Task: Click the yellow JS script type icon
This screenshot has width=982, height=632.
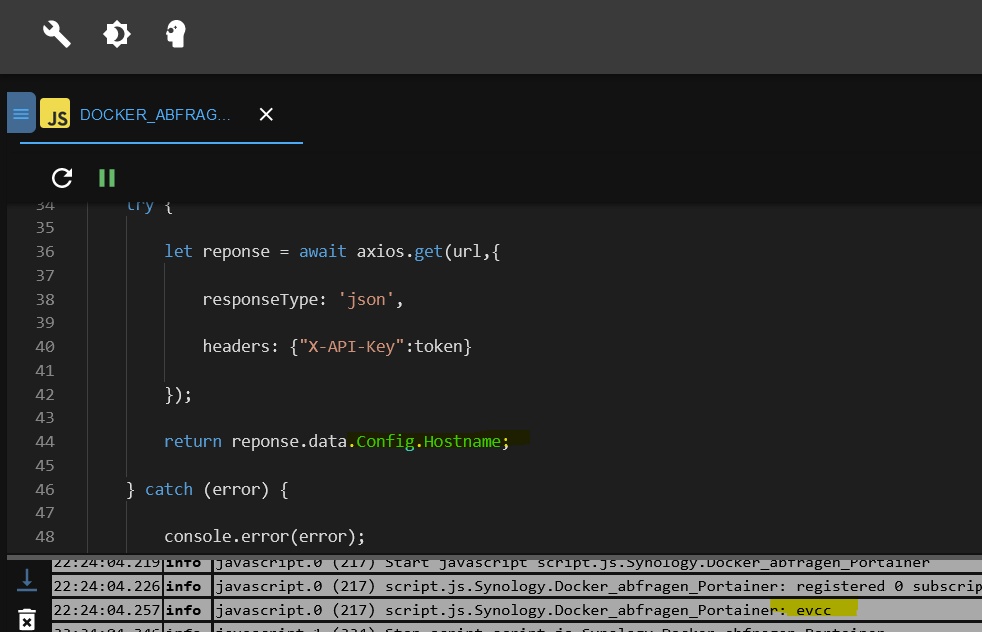Action: (55, 115)
